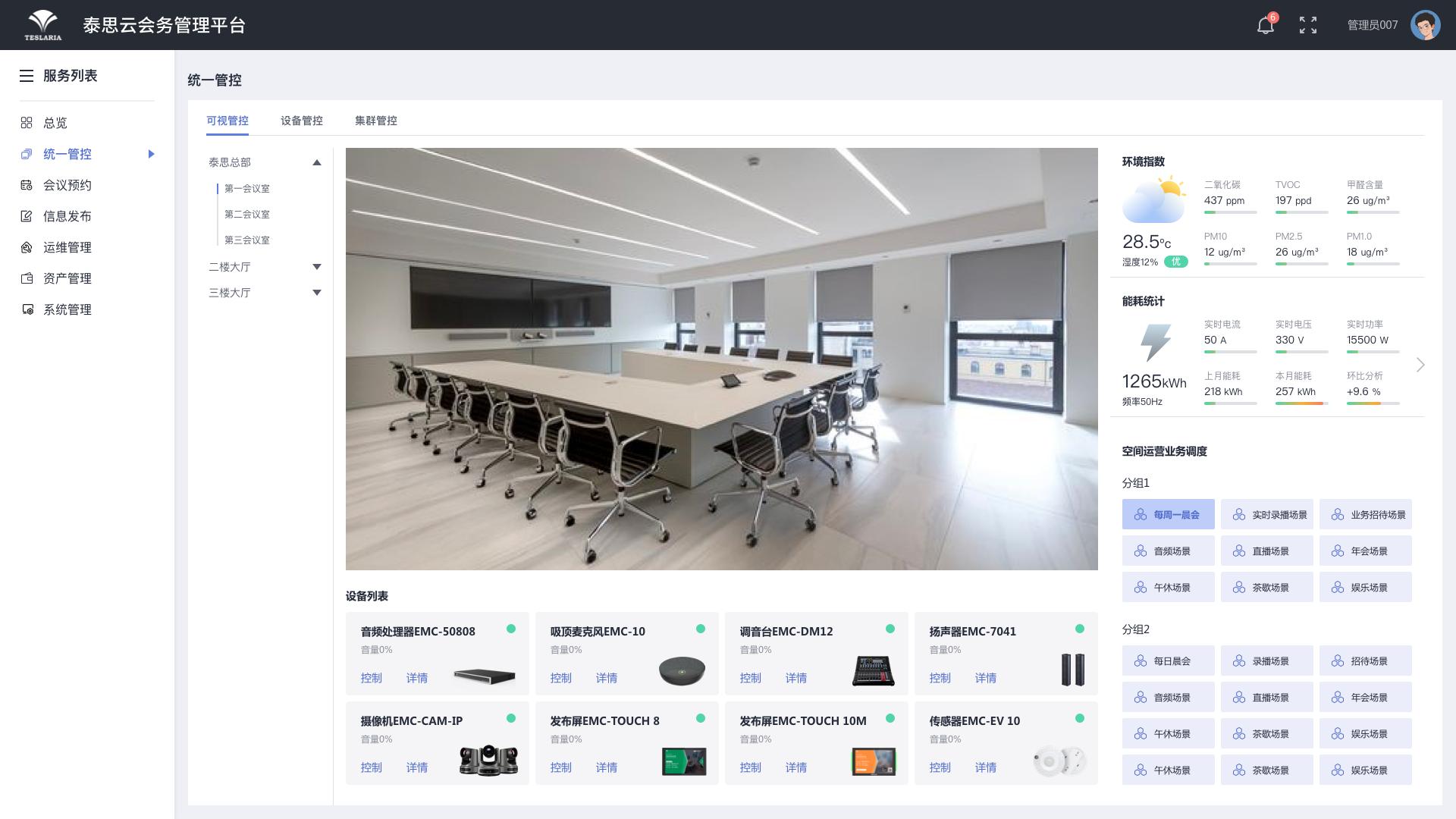The width and height of the screenshot is (1456, 819).
Task: Switch to 设备管控 tab
Action: point(301,121)
